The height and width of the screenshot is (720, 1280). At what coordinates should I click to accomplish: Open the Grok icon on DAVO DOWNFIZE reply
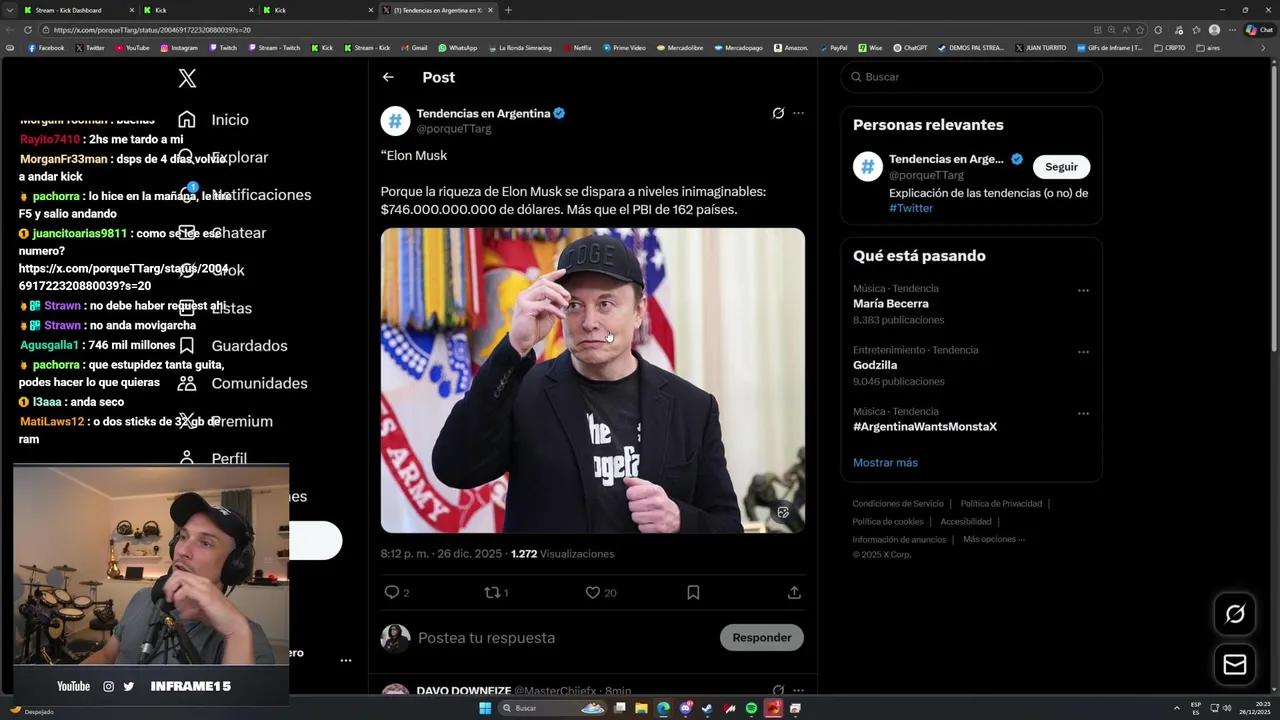coord(778,691)
